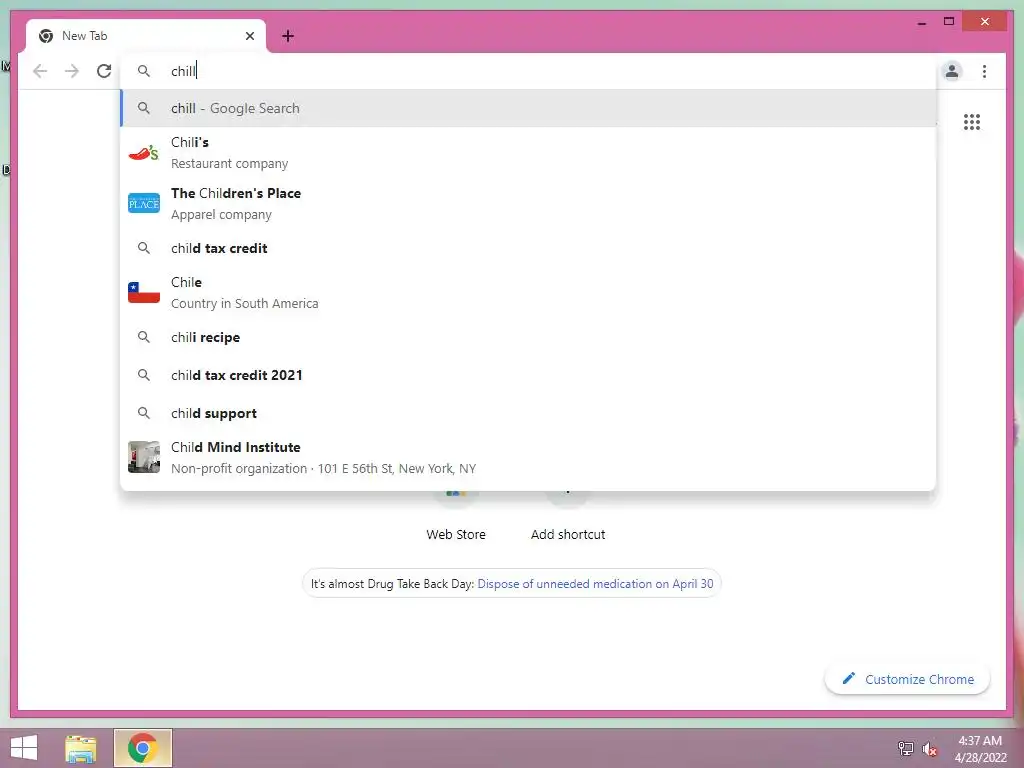Select The Children's Place suggestion
This screenshot has width=1024, height=768.
coord(528,204)
